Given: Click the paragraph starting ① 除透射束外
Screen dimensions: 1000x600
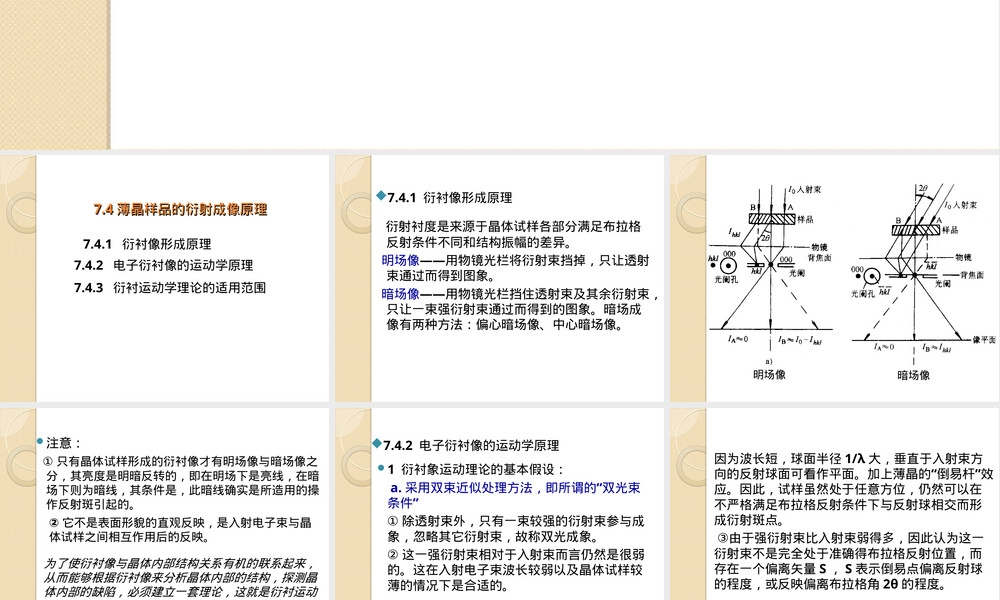Looking at the screenshot, I should pyautogui.click(x=516, y=529).
